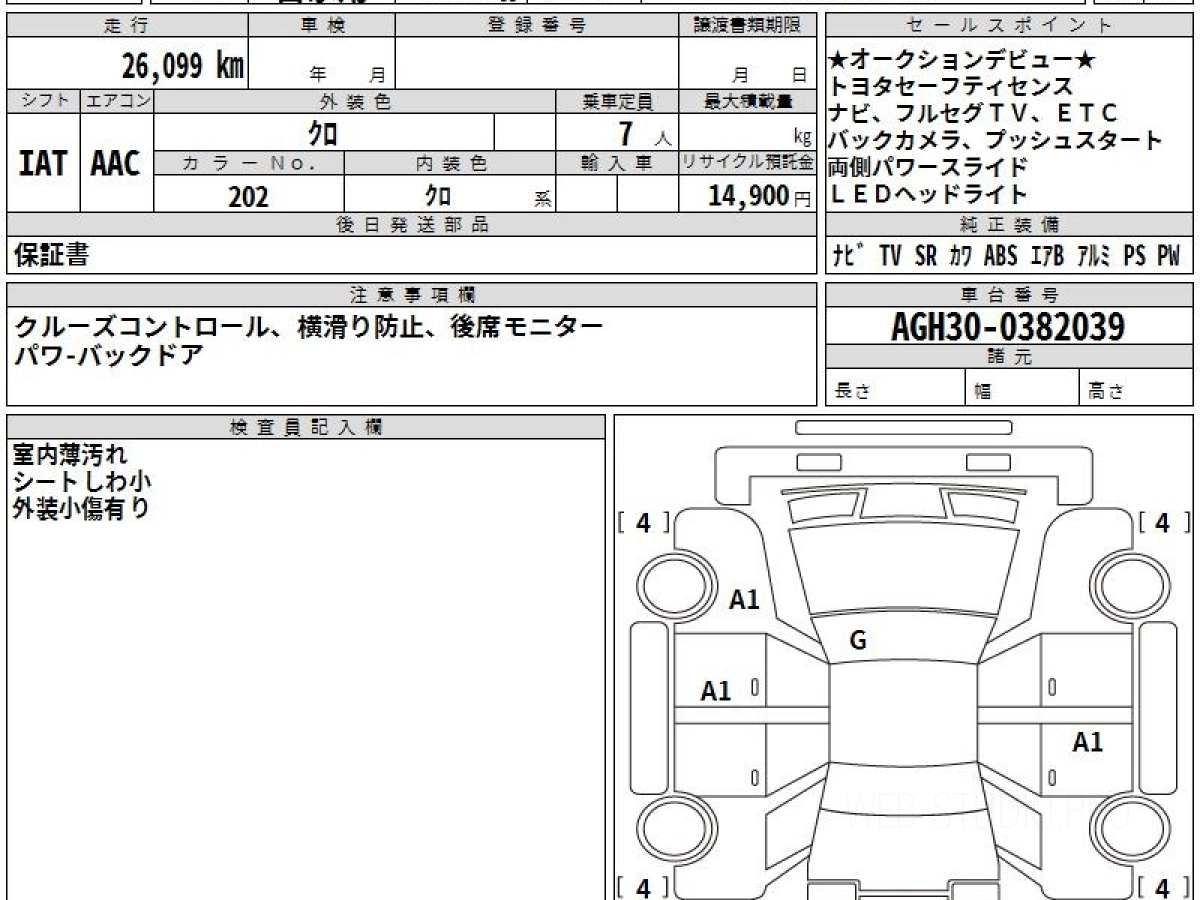Image resolution: width=1200 pixels, height=900 pixels.
Task: Click the PW equipment code
Action: pos(1168,255)
